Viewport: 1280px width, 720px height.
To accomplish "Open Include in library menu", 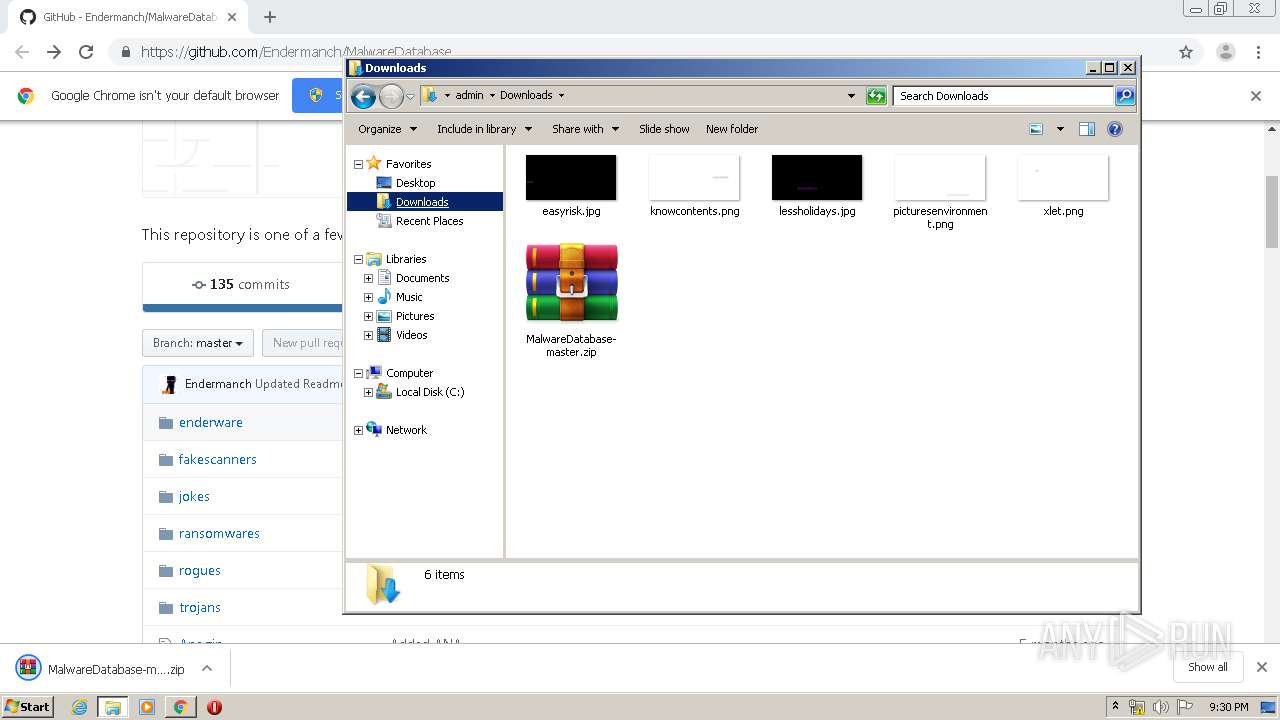I will tap(484, 129).
